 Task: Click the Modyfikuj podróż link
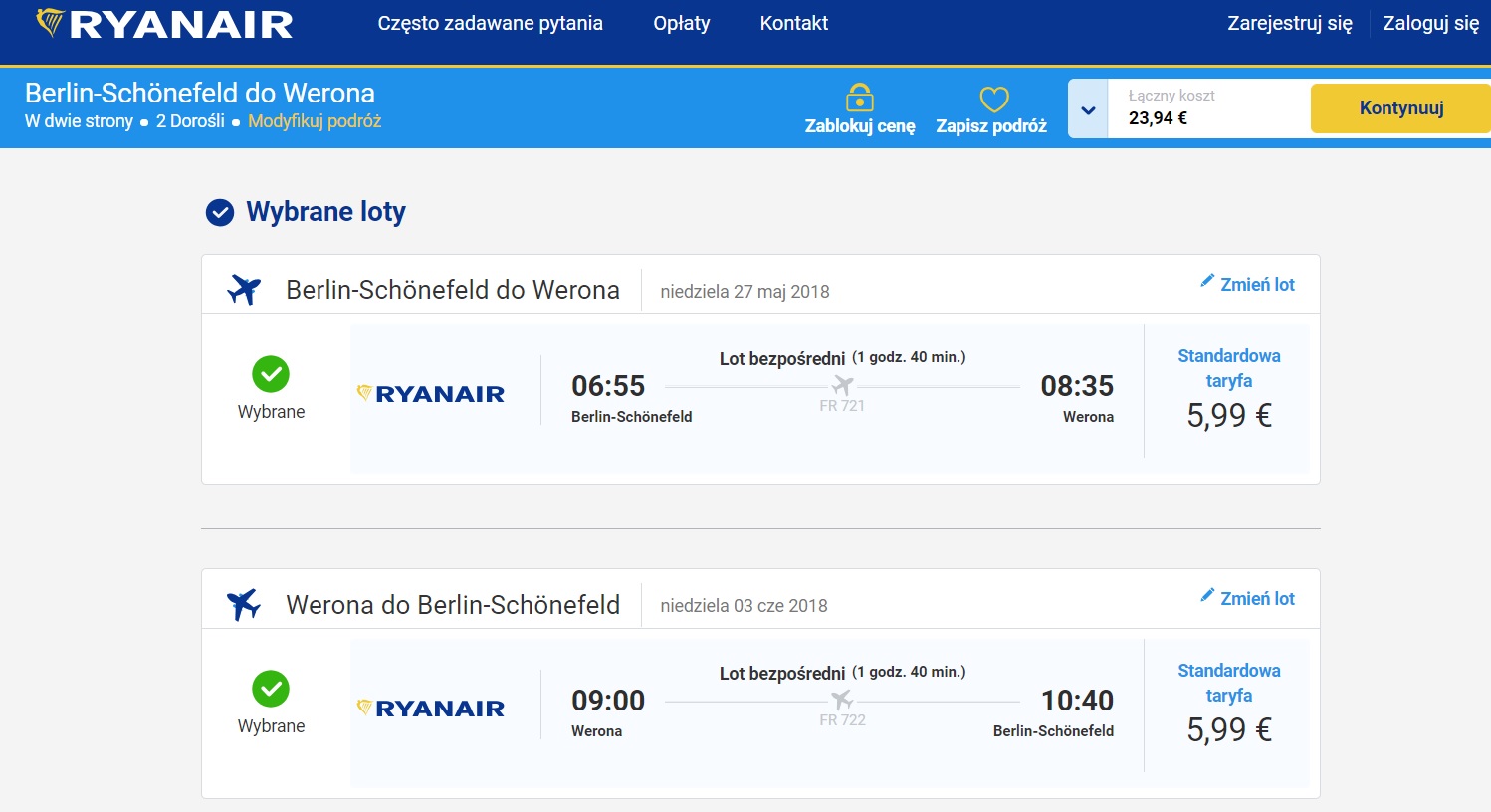315,121
